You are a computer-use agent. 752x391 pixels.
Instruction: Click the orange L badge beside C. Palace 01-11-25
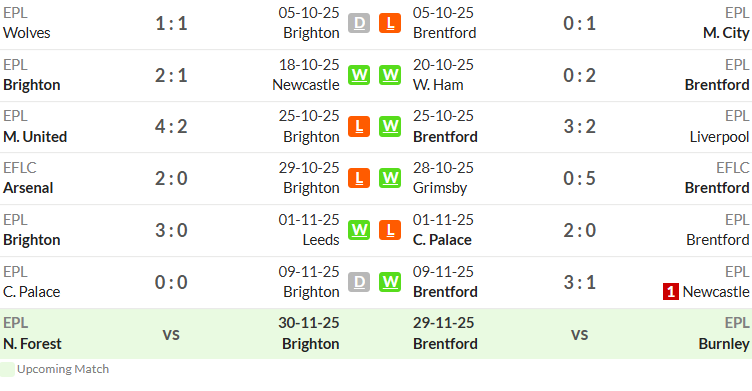(390, 230)
